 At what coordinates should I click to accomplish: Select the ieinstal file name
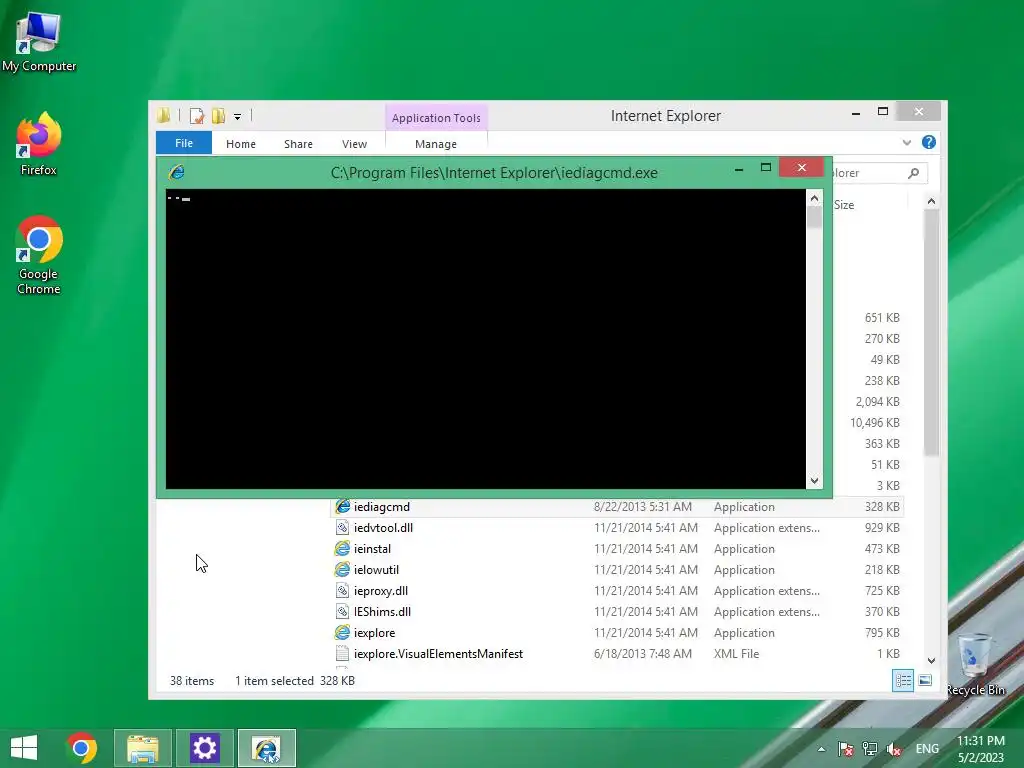[x=372, y=549]
